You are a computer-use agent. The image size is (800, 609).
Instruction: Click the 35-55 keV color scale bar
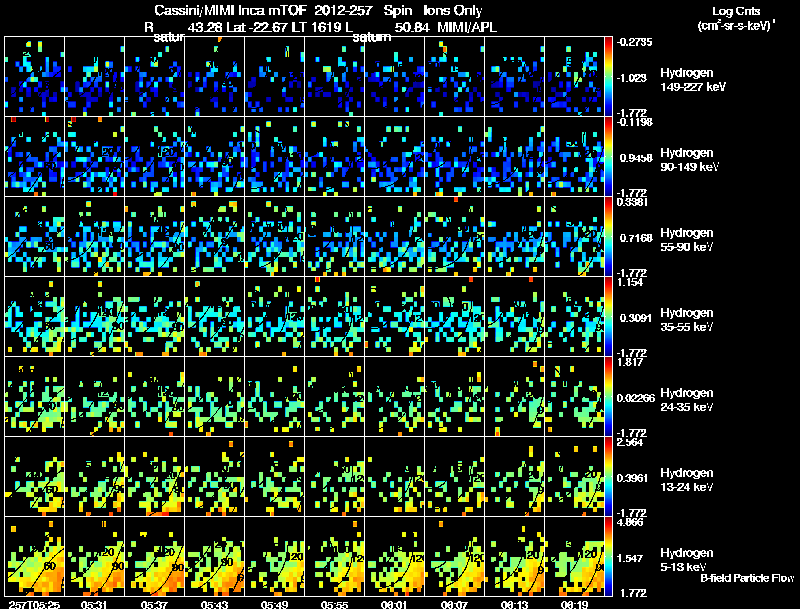click(x=608, y=317)
